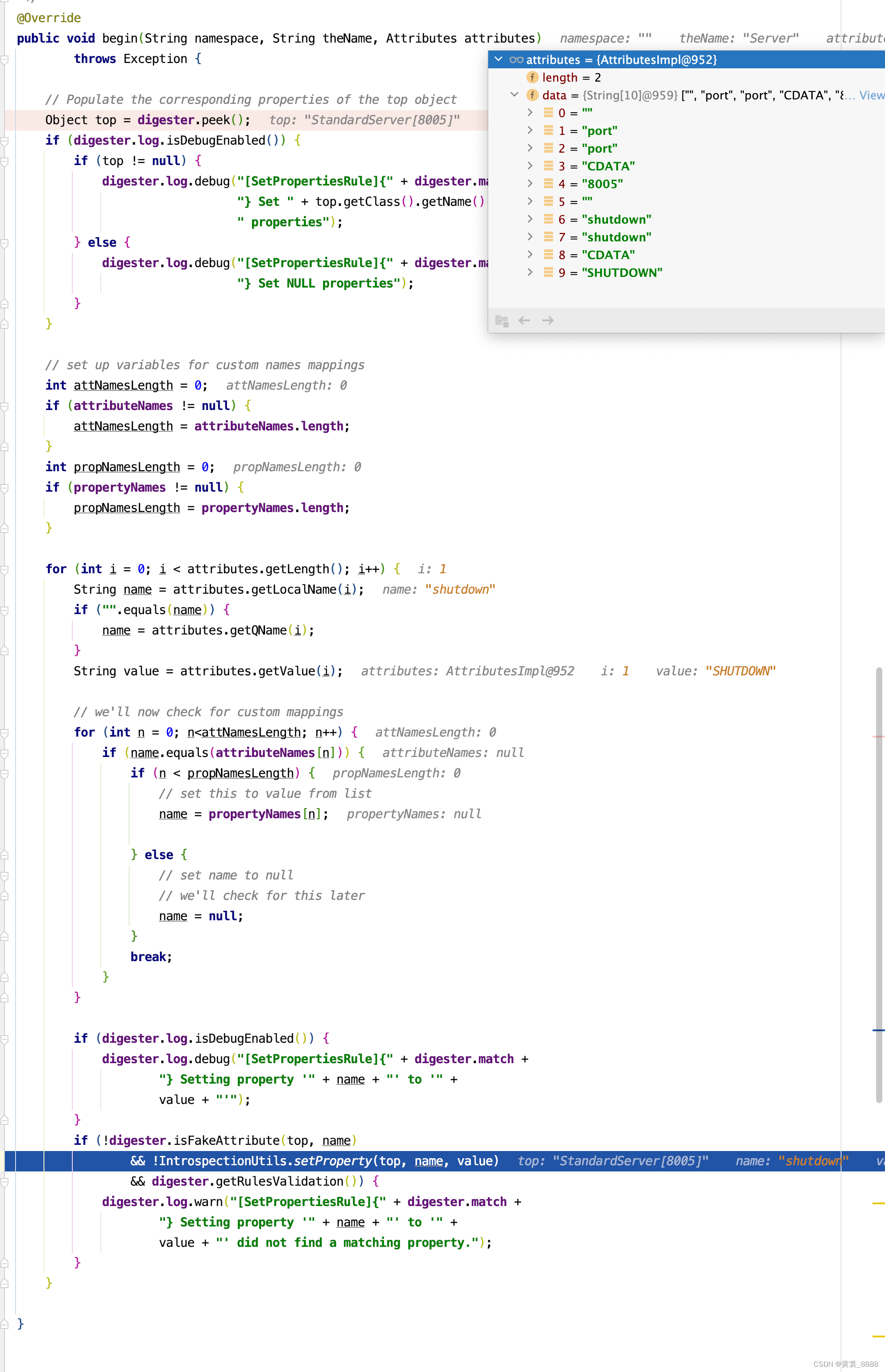Click comment 'we'll now check for custom mappings'
885x1372 pixels.
[x=208, y=712]
